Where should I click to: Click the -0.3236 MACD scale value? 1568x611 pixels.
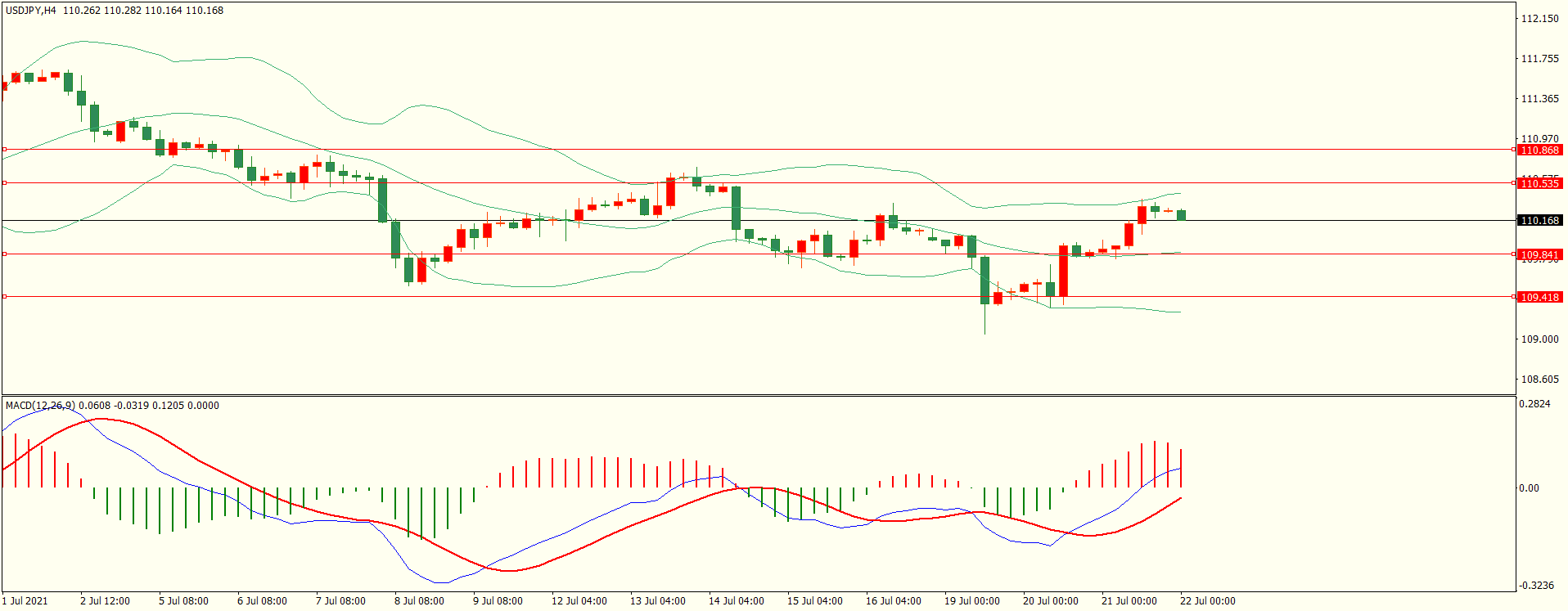pos(1535,586)
